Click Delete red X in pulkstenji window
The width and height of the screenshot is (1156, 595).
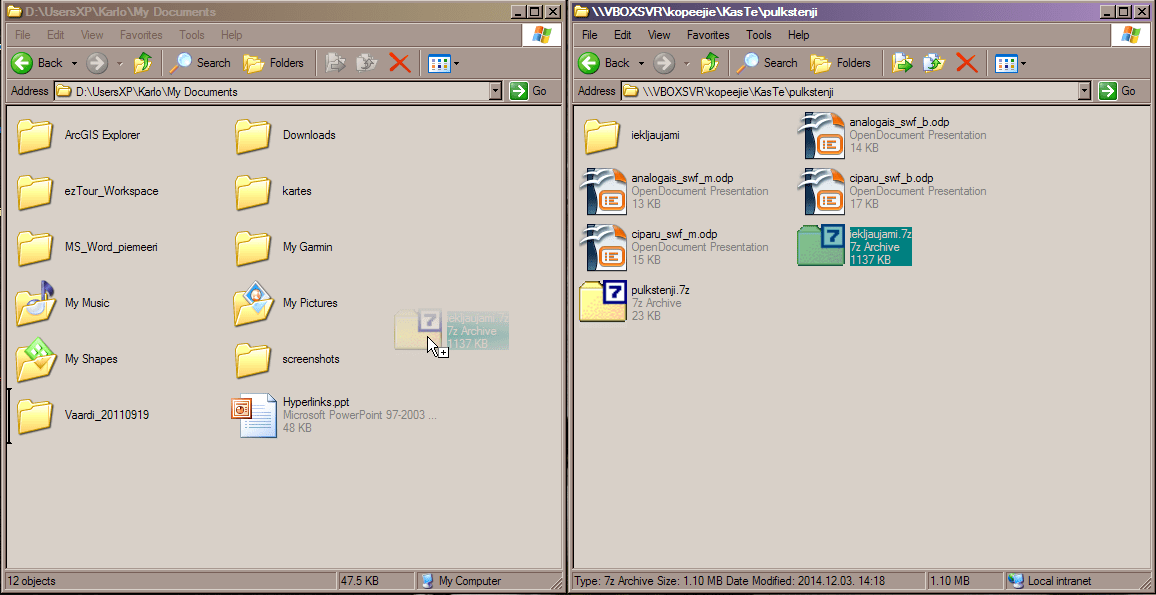967,63
